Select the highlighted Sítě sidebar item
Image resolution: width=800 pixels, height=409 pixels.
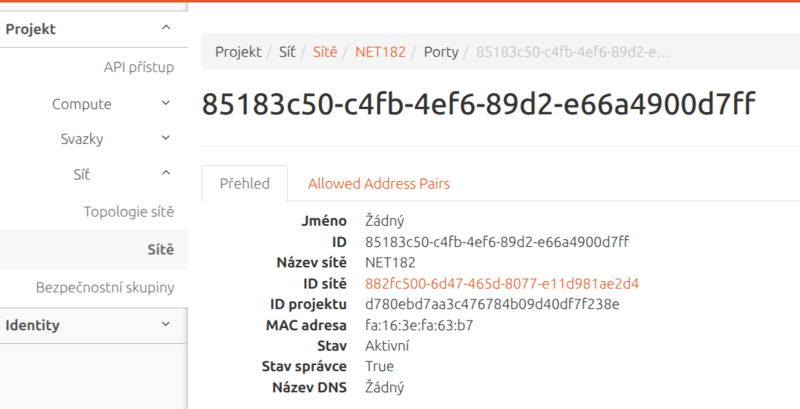pos(158,249)
